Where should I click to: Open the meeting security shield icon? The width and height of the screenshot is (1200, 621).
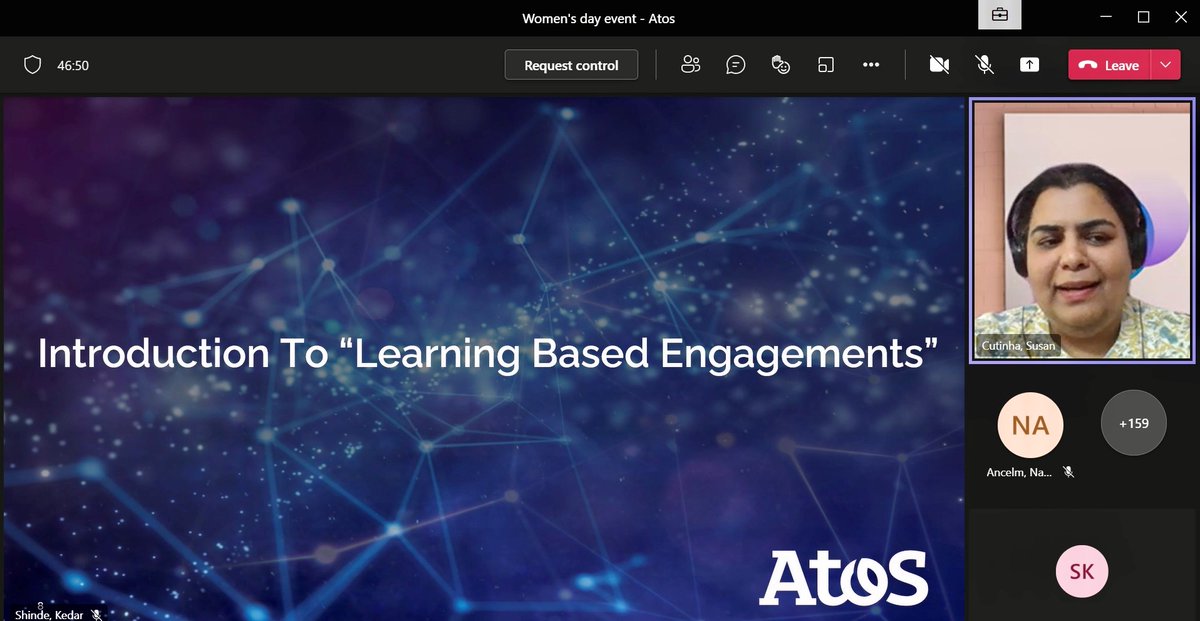coord(32,65)
